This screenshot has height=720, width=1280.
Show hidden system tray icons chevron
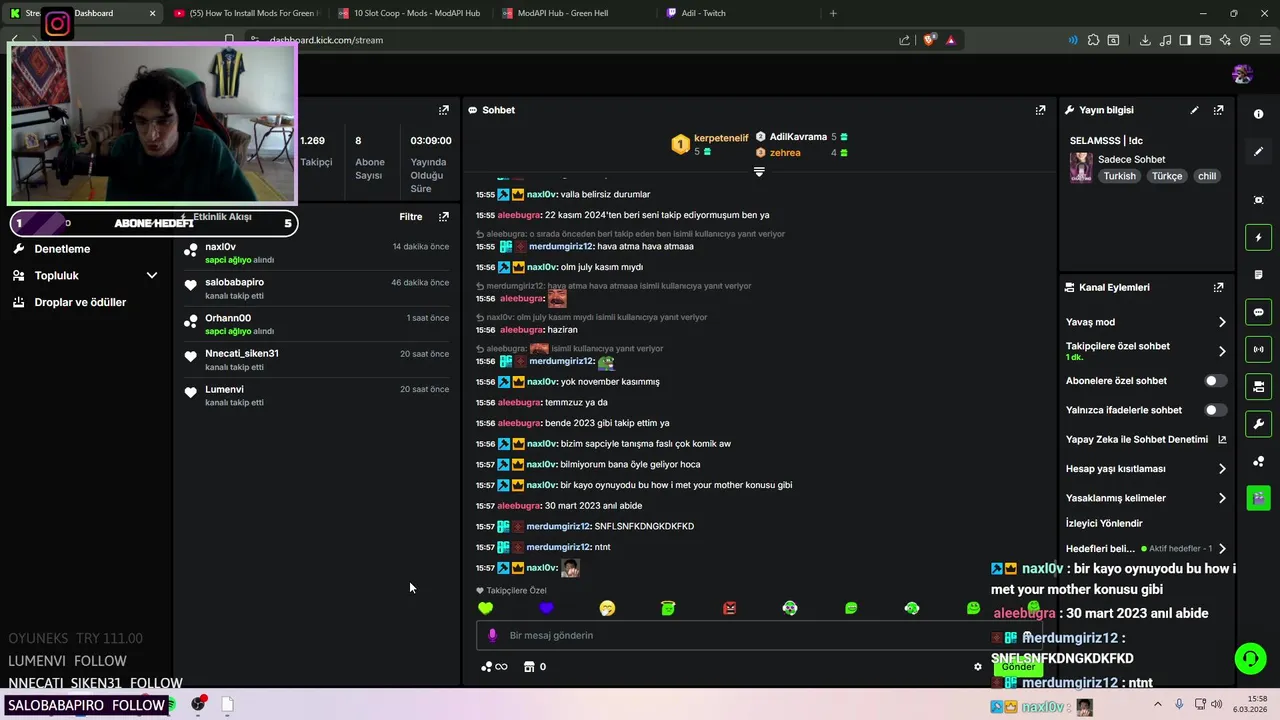1158,704
